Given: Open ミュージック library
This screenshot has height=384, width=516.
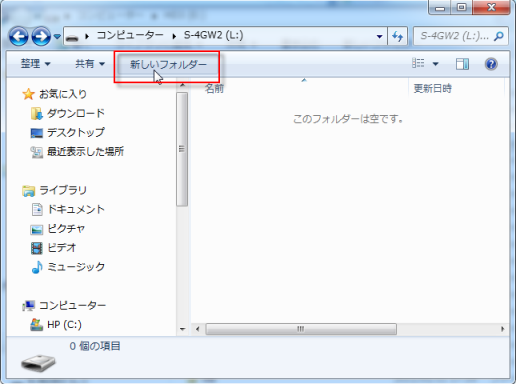Looking at the screenshot, I should [x=76, y=267].
